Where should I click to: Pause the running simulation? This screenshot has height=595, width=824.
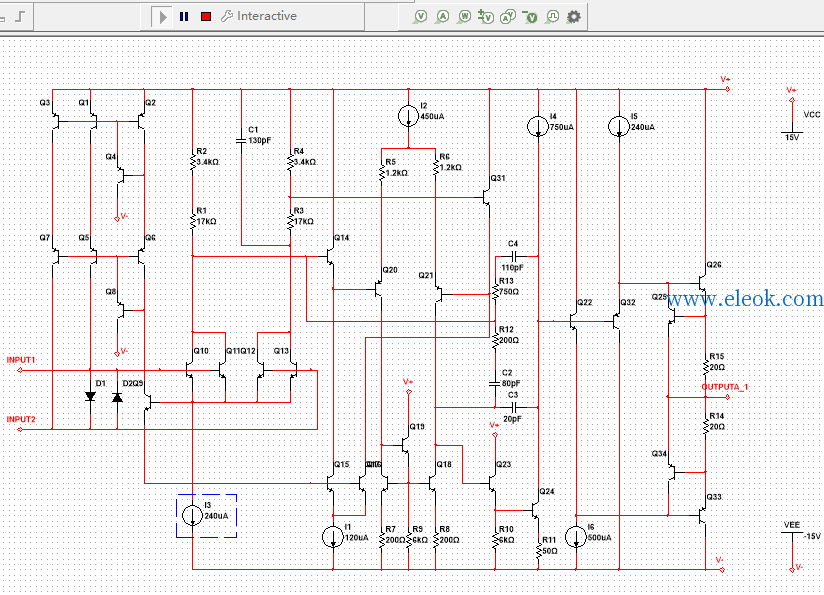pos(184,17)
